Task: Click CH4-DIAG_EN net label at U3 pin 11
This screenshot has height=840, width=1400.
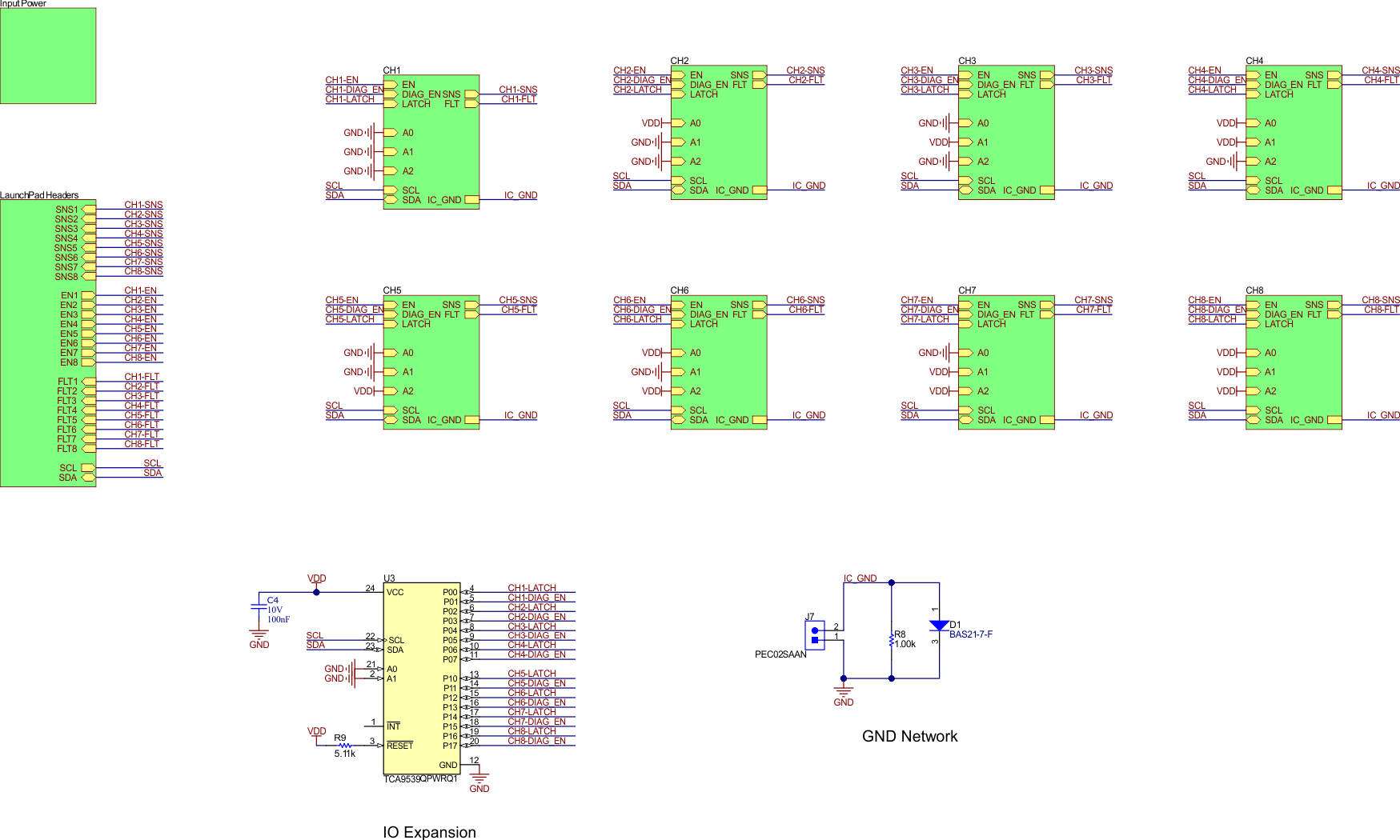Action: (536, 654)
